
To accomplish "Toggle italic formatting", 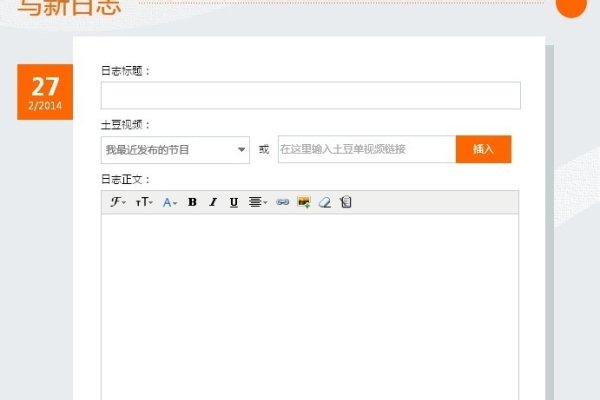I will click(213, 202).
